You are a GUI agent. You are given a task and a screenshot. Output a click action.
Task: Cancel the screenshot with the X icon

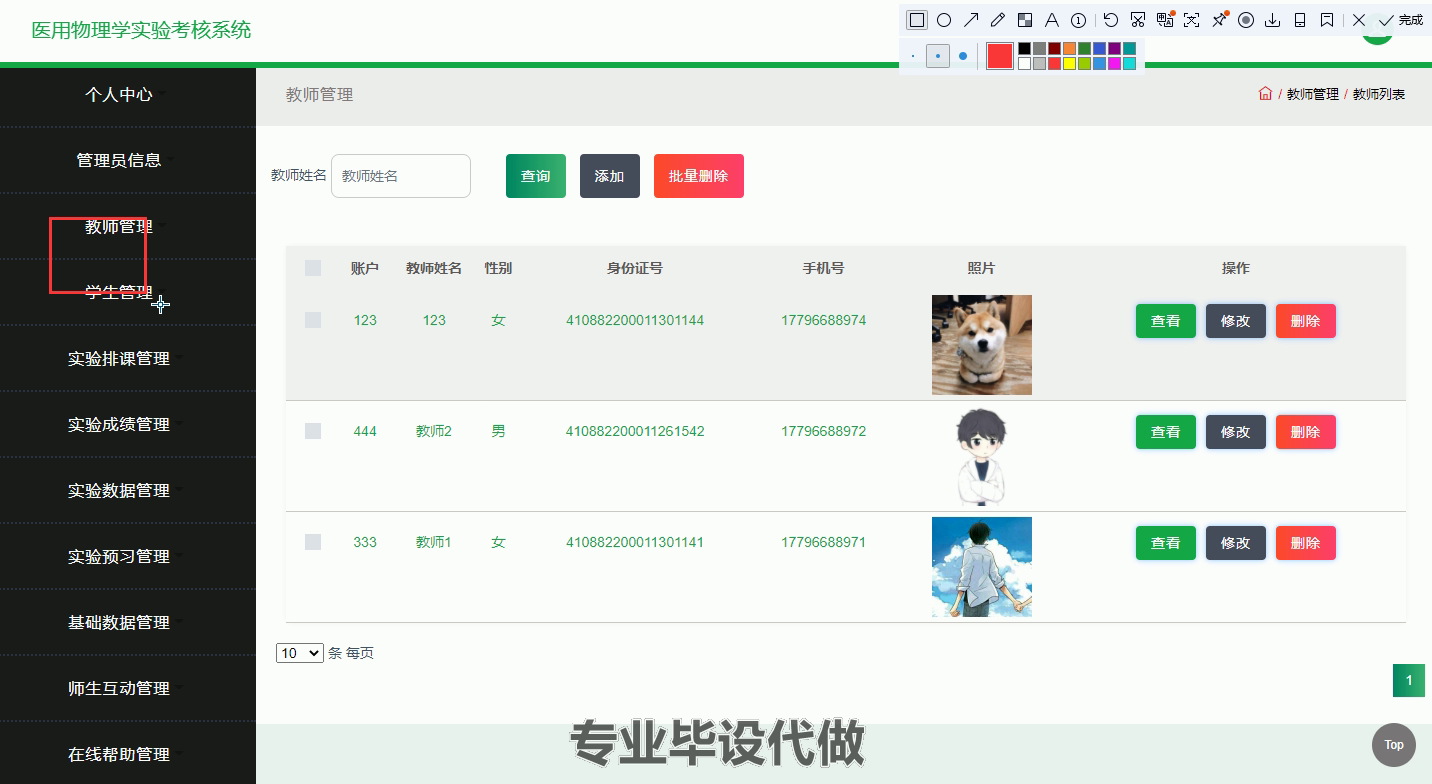(x=1359, y=20)
